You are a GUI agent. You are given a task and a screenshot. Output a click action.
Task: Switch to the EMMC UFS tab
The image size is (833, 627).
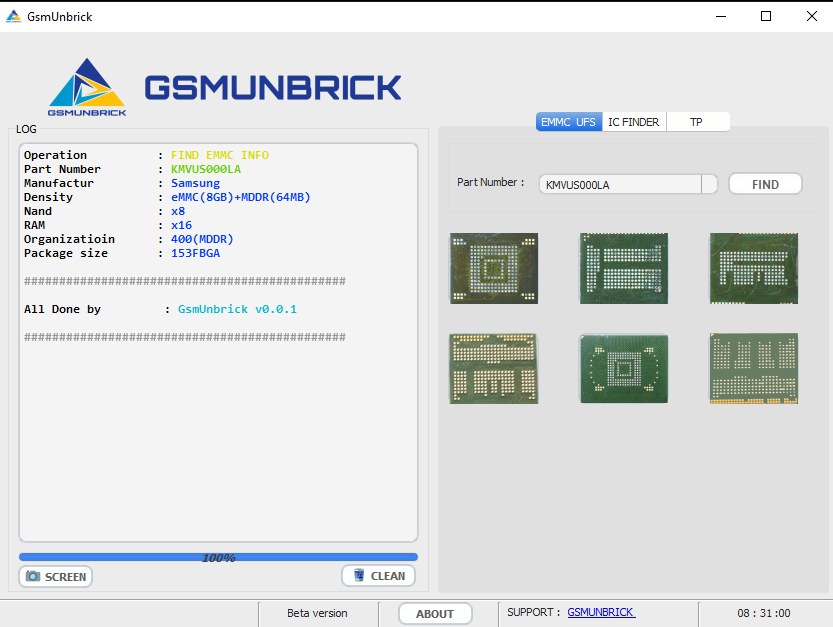[568, 122]
